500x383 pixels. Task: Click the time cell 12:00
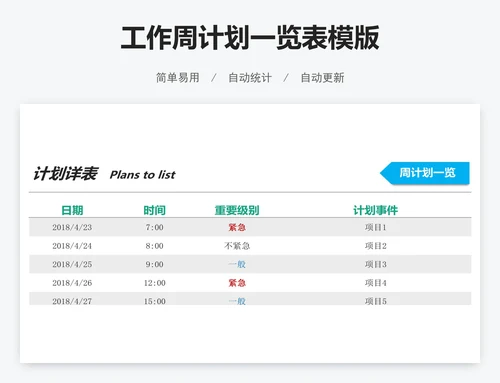(154, 283)
